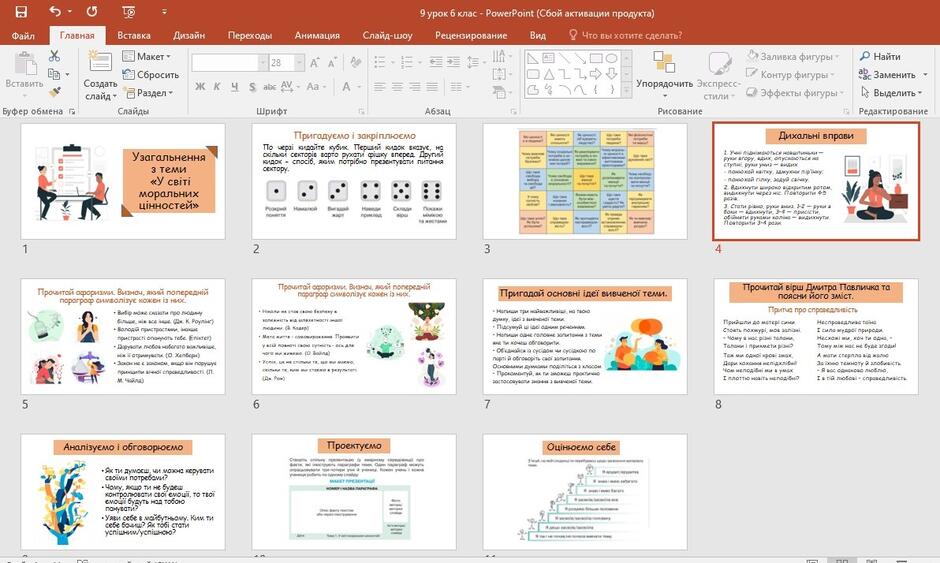Click the 'Что вы хотите сделать?' search box
This screenshot has width=940, height=563.
pos(625,35)
